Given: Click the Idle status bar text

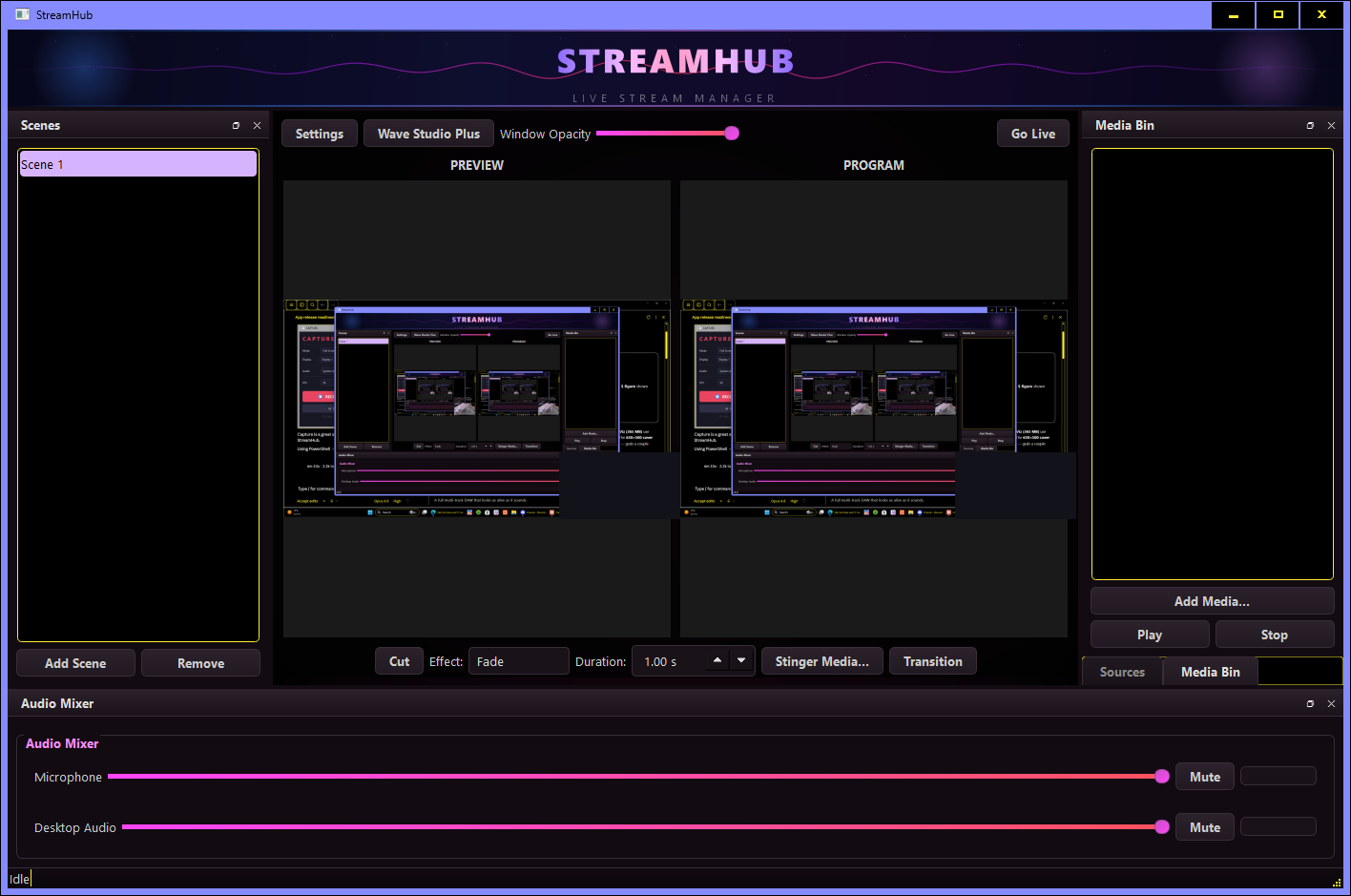Looking at the screenshot, I should (x=20, y=879).
